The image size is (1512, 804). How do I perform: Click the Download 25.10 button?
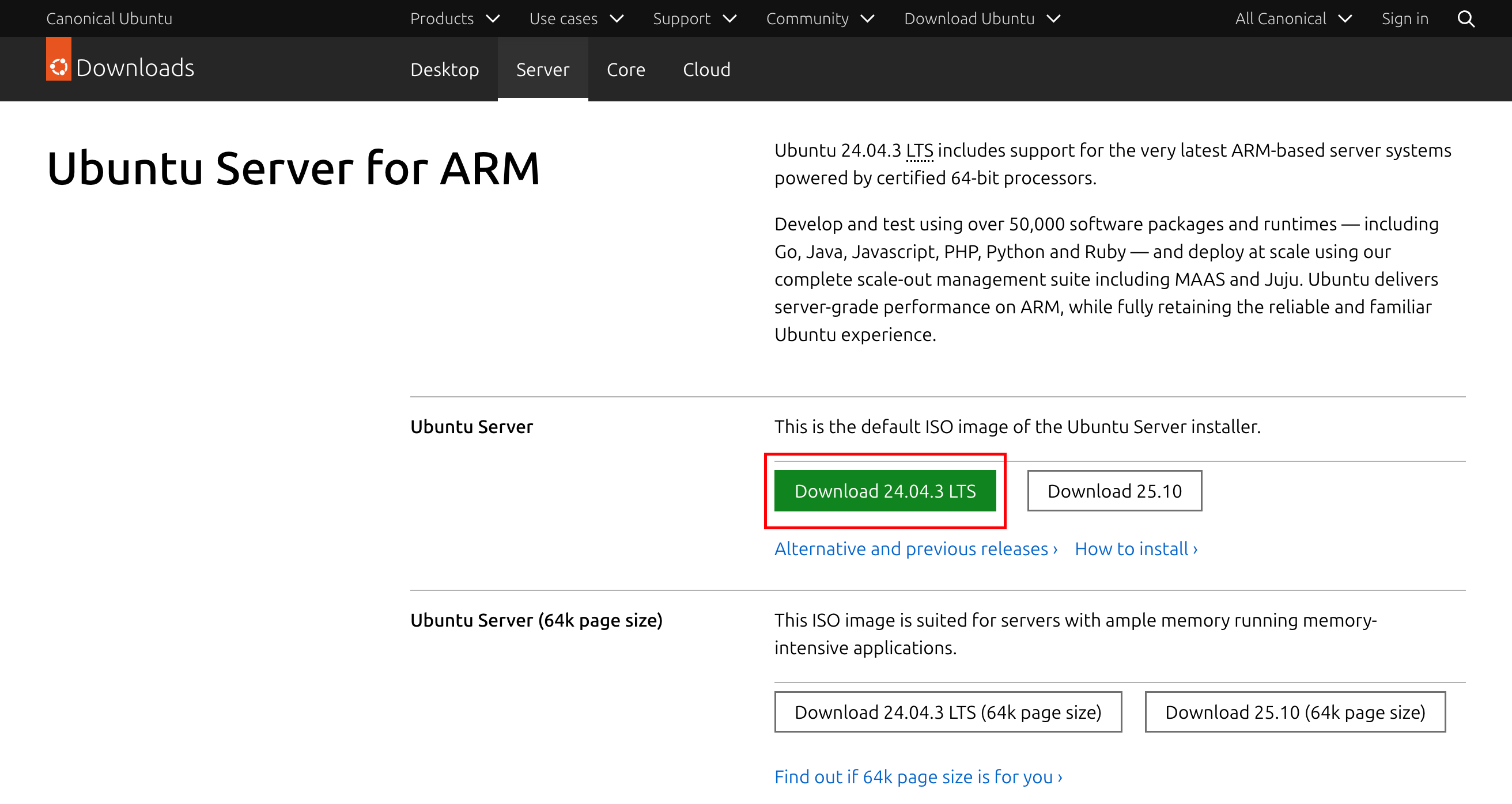tap(1114, 491)
